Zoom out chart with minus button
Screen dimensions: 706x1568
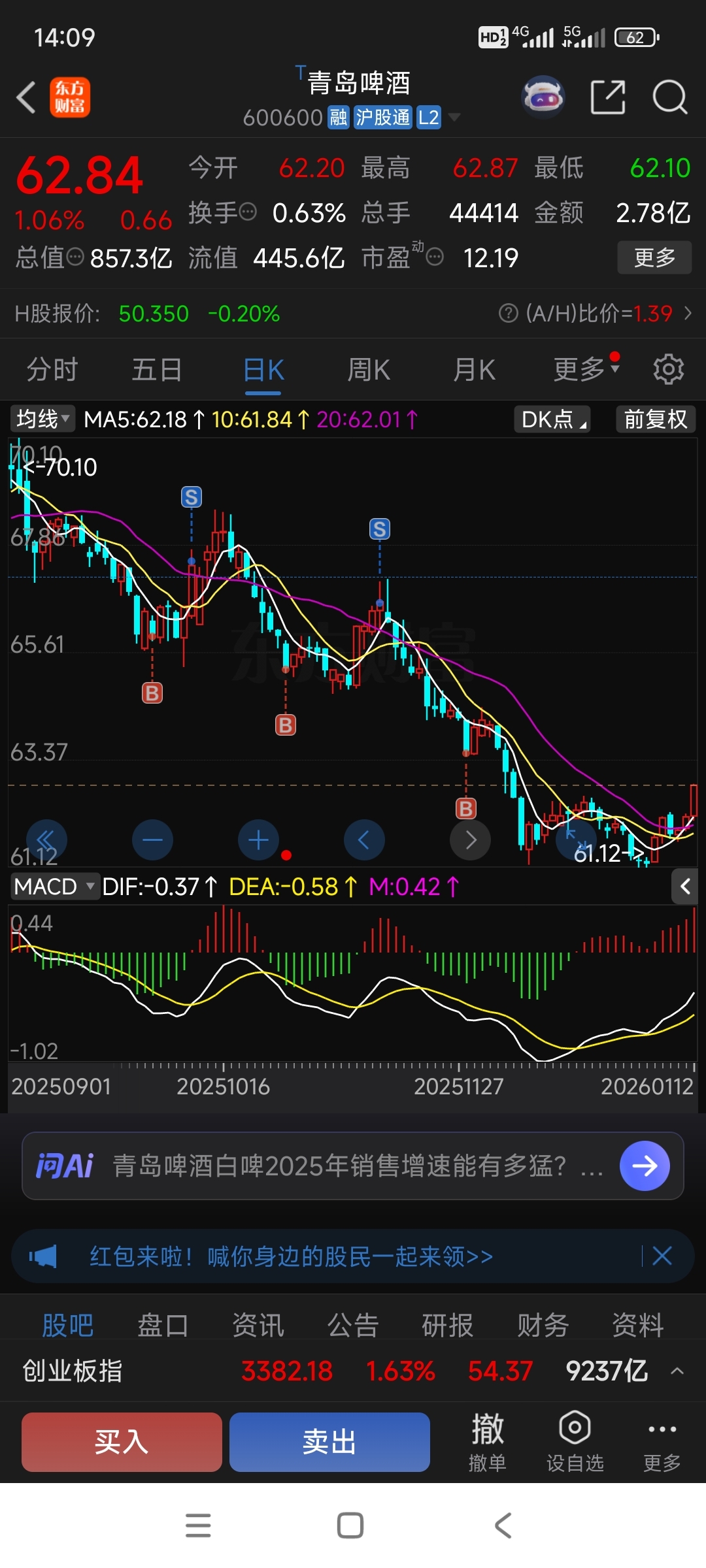tap(152, 840)
